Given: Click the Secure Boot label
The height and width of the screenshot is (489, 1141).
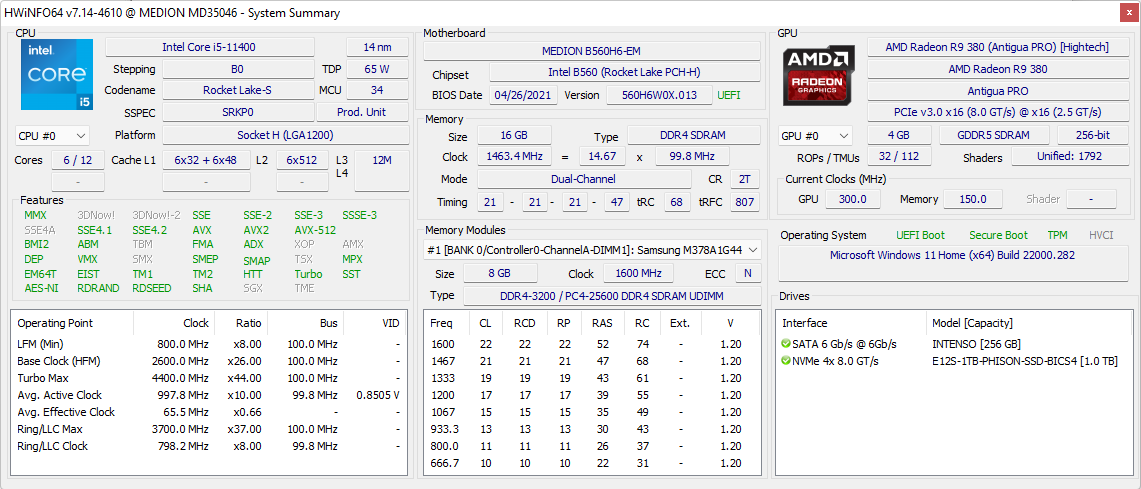Looking at the screenshot, I should click(998, 235).
